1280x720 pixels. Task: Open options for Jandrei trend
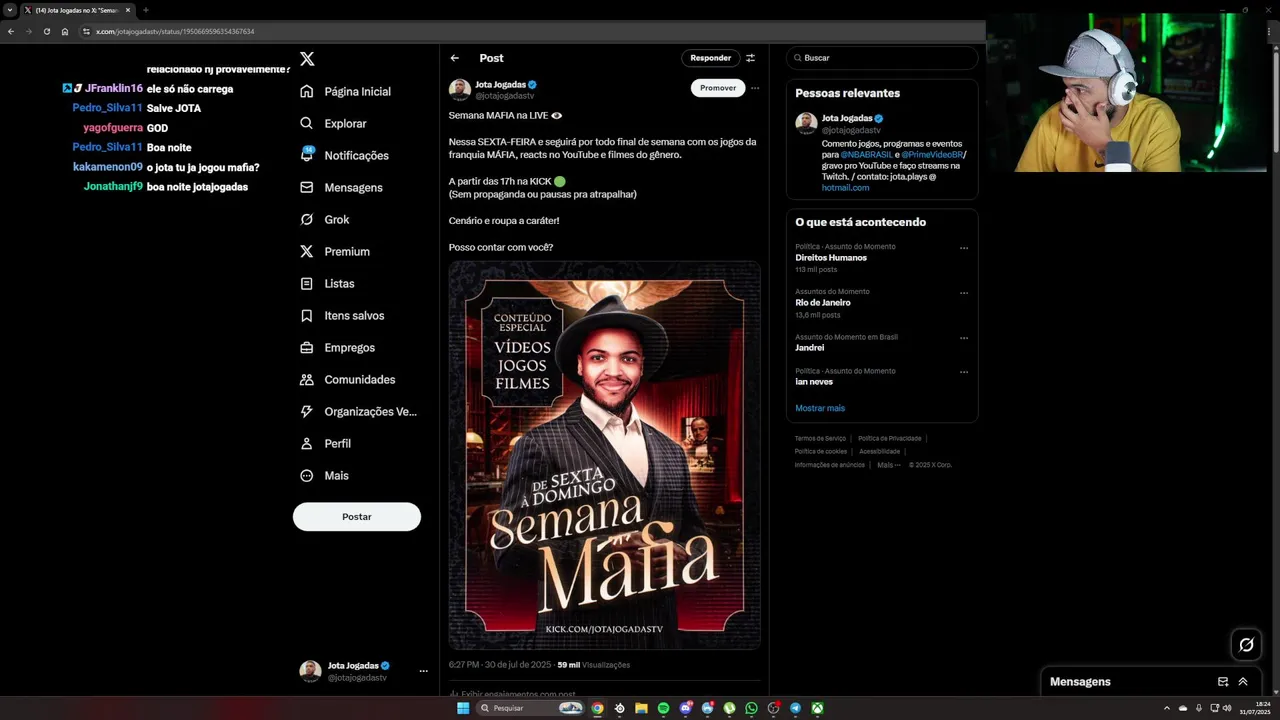coord(964,338)
